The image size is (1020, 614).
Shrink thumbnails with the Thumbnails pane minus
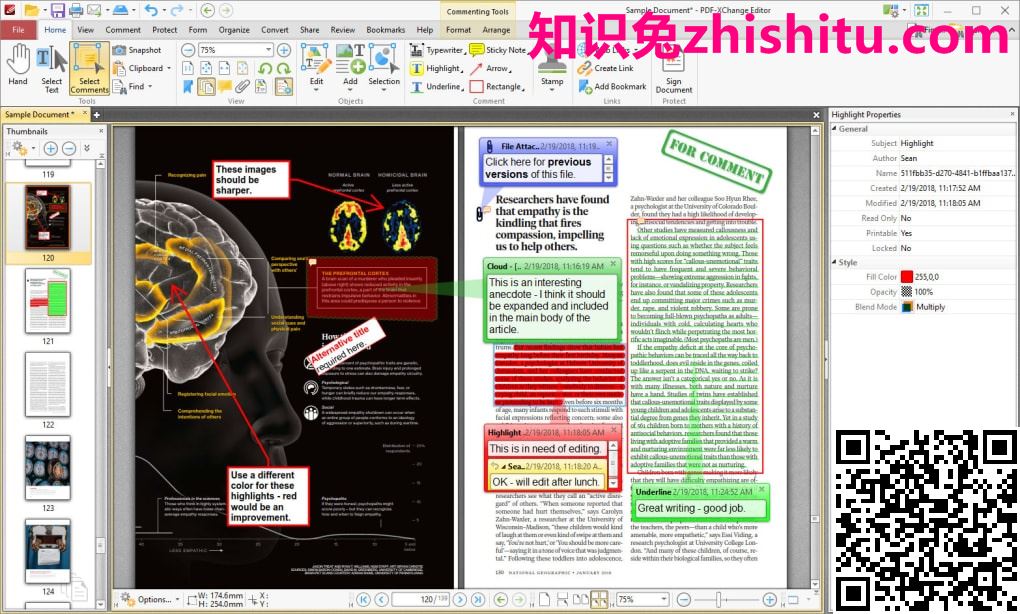[69, 149]
